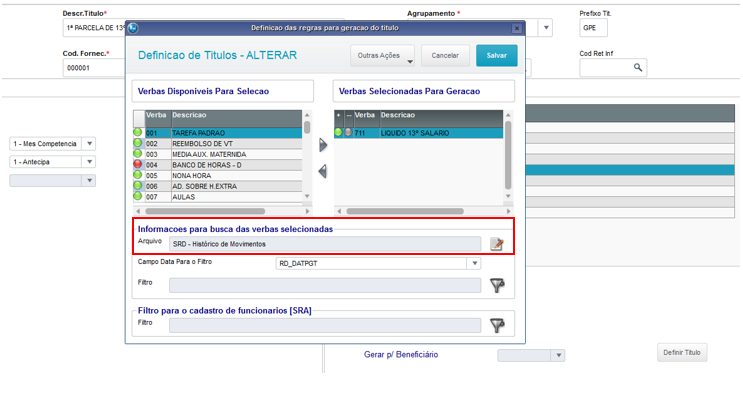The width and height of the screenshot is (743, 396).
Task: Click scroll-down arrow of available verbas list
Action: pos(307,196)
